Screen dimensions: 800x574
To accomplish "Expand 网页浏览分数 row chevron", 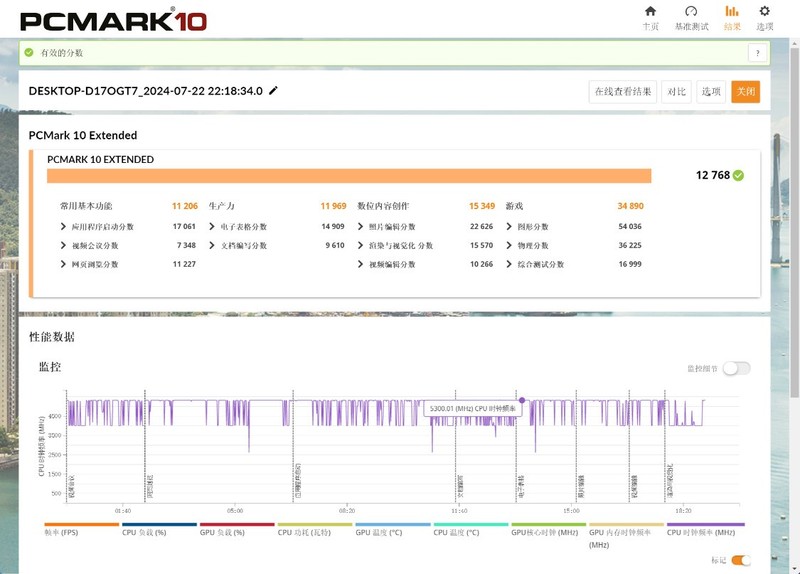I will [x=63, y=264].
